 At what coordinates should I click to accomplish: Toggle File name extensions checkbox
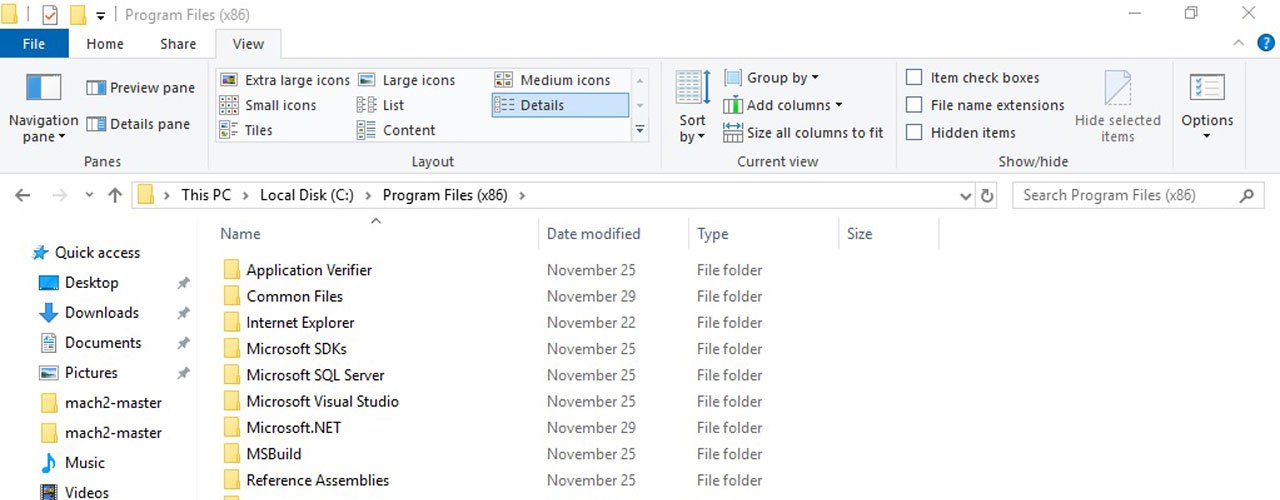(x=914, y=105)
